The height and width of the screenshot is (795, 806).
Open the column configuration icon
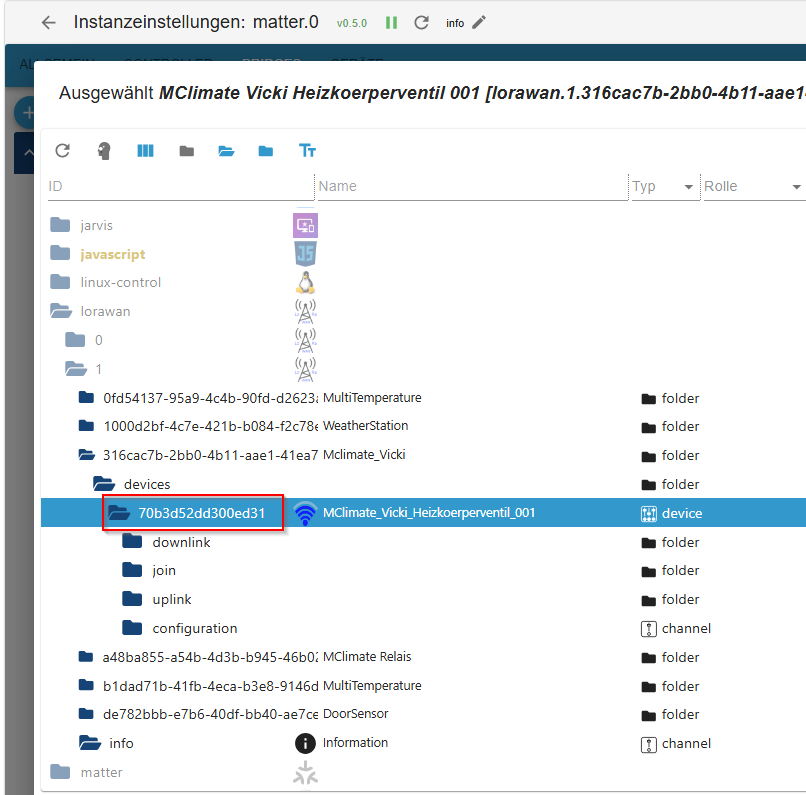(x=145, y=151)
